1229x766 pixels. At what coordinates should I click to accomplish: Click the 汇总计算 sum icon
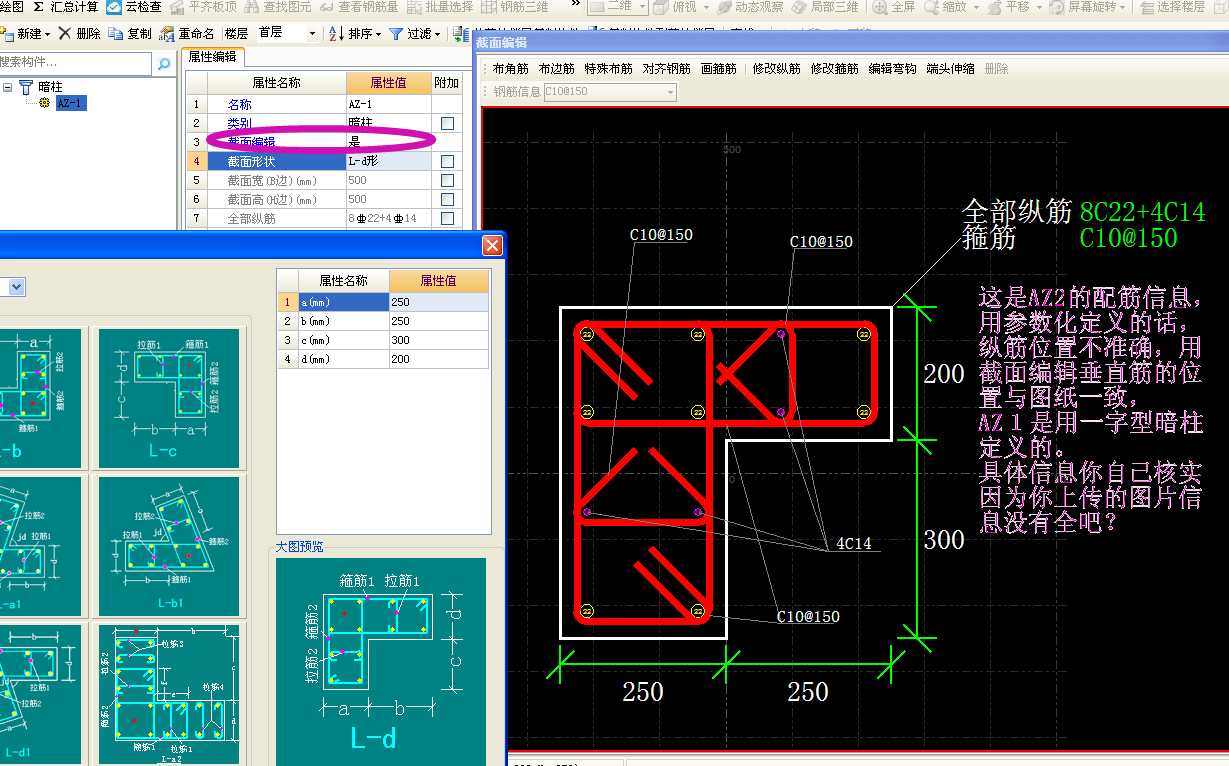tap(38, 7)
